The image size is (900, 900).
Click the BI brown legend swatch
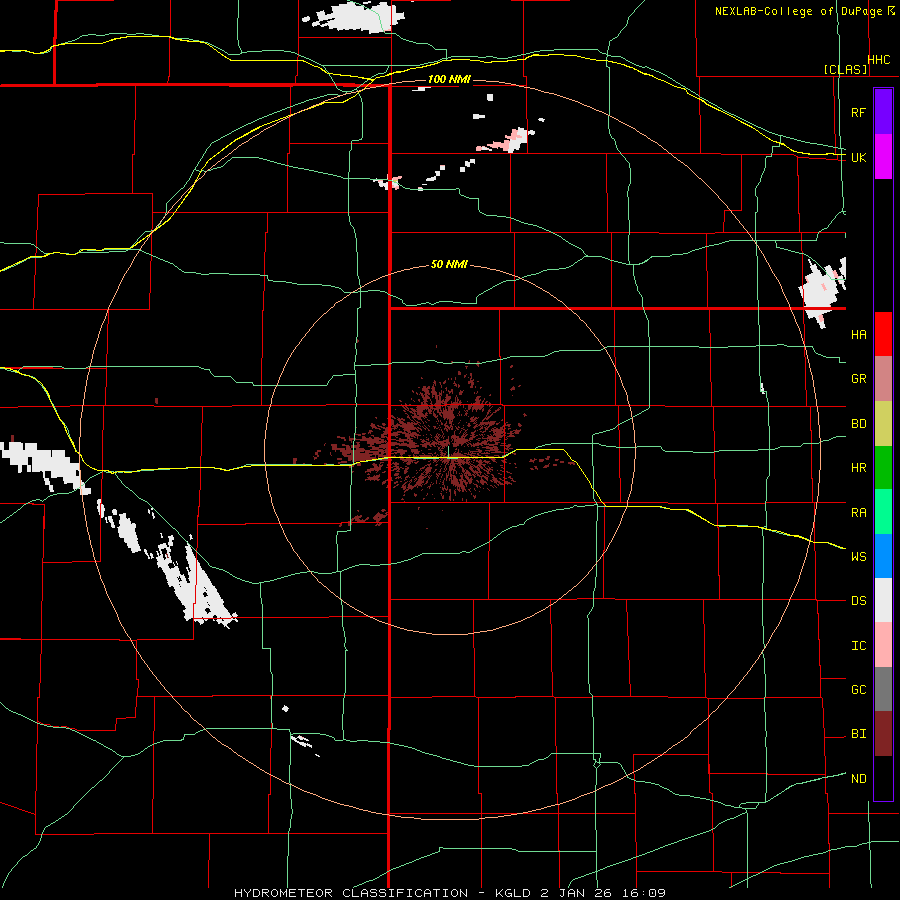point(883,734)
